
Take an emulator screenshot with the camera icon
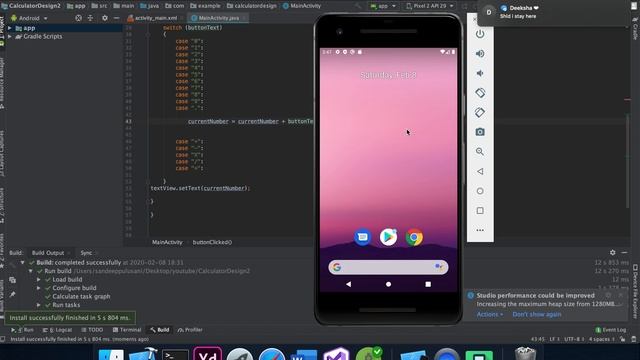click(480, 132)
